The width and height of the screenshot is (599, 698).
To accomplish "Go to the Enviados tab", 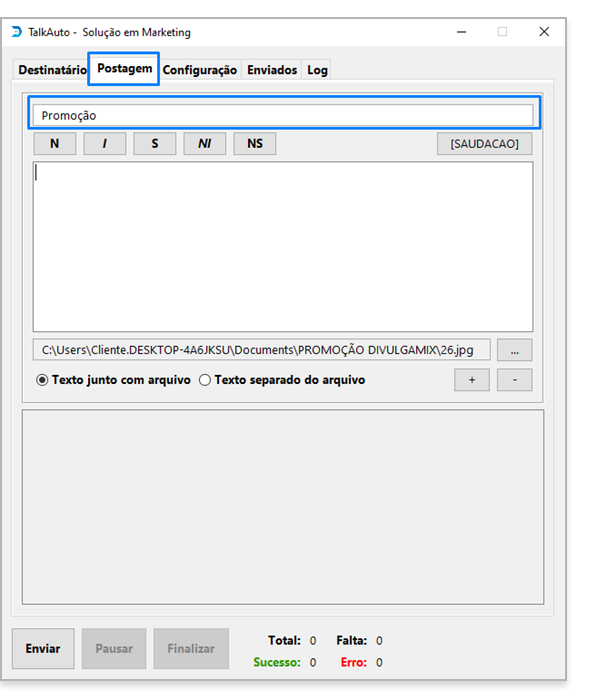I will 272,70.
